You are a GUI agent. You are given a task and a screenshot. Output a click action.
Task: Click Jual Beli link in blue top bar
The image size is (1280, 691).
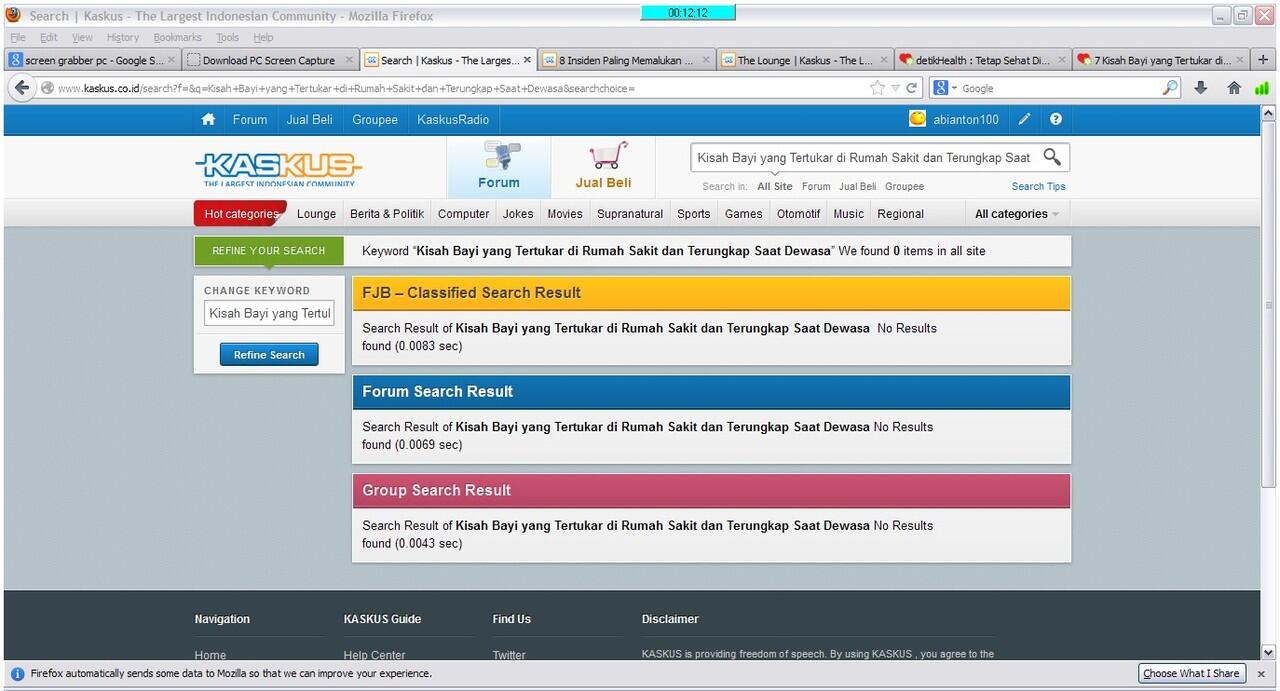(x=310, y=119)
